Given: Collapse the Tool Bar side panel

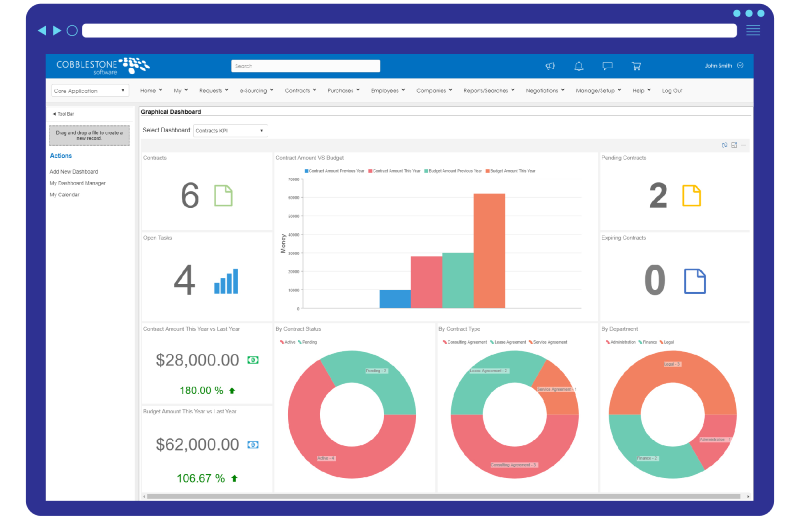Looking at the screenshot, I should point(63,114).
